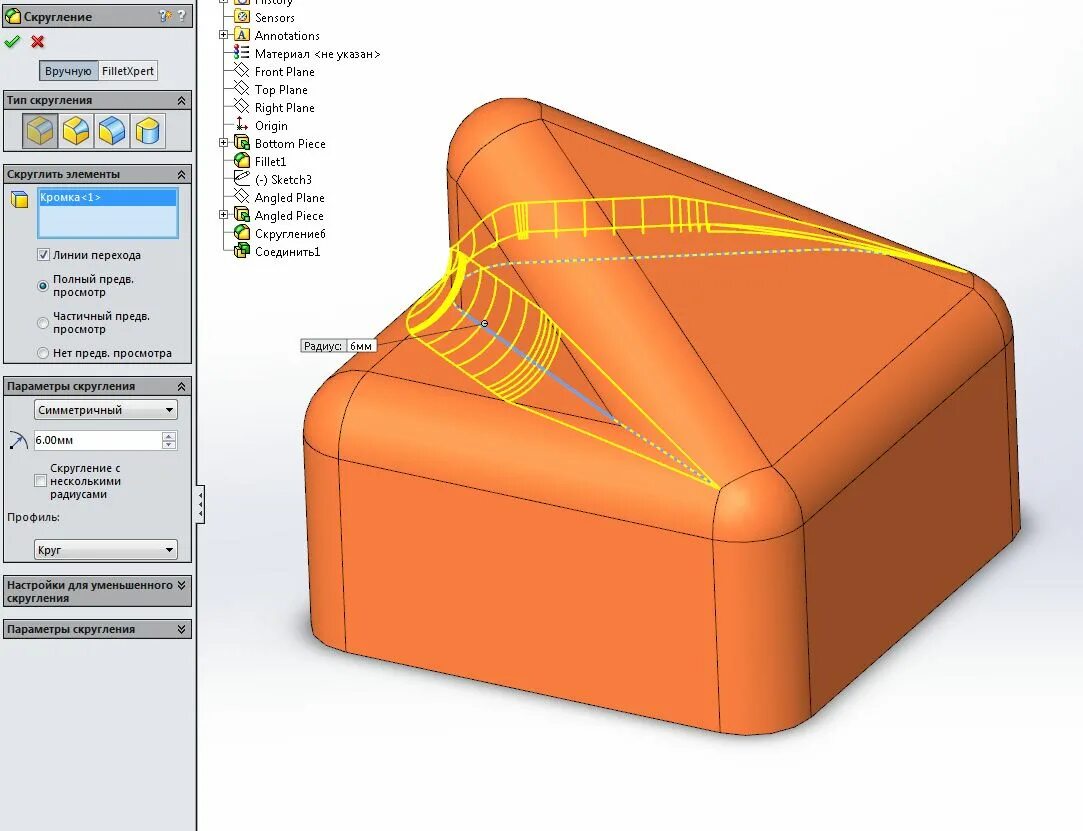Select the face fillet type icon
The height and width of the screenshot is (831, 1083).
coord(112,131)
